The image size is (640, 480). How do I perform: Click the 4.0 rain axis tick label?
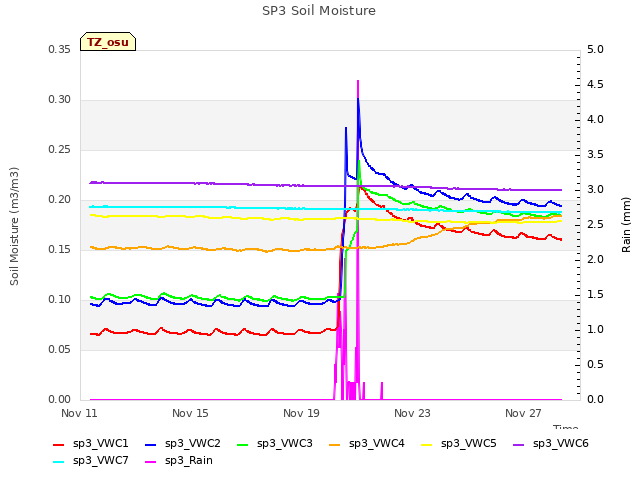coord(595,120)
